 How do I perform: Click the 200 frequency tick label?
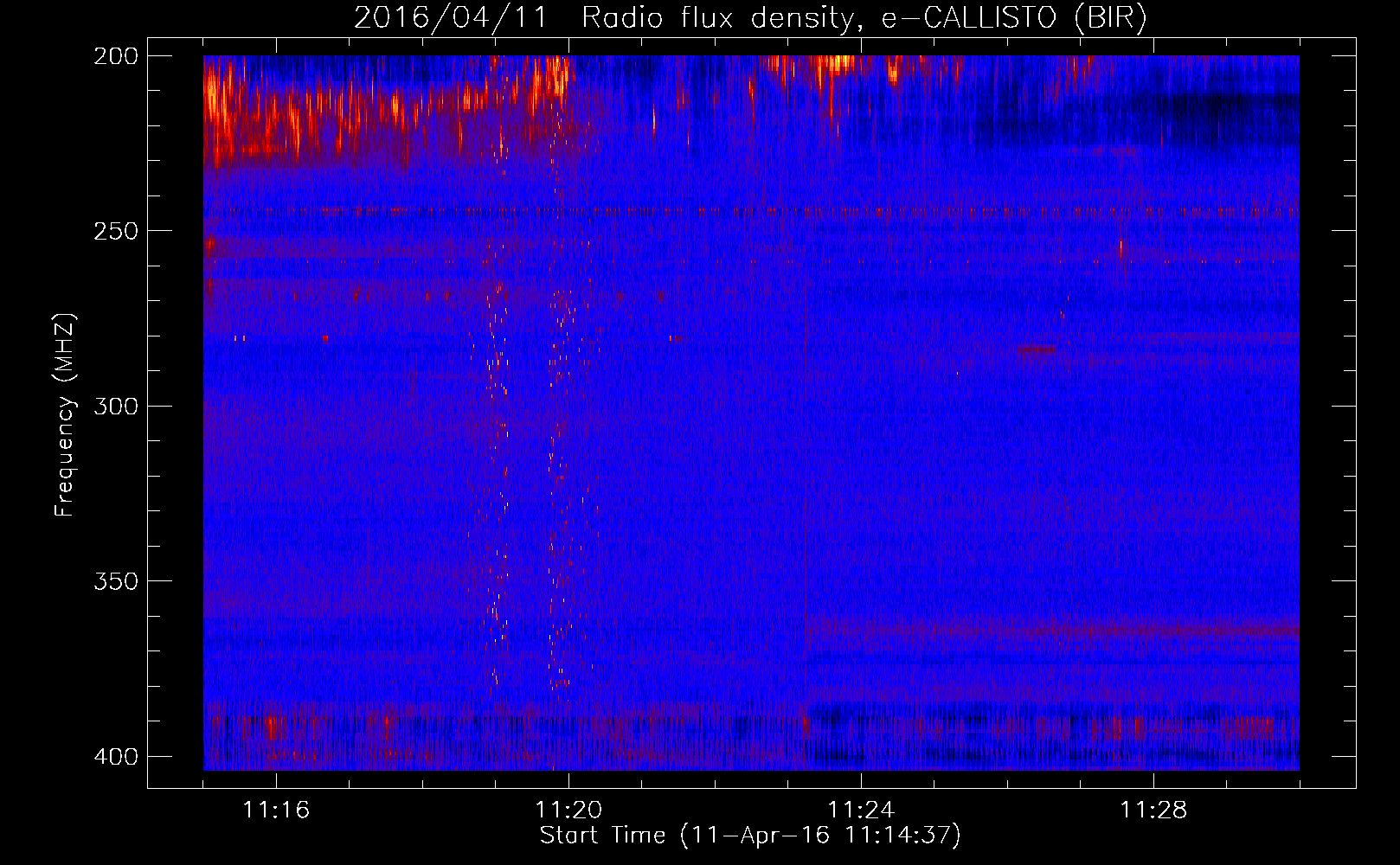(x=115, y=56)
